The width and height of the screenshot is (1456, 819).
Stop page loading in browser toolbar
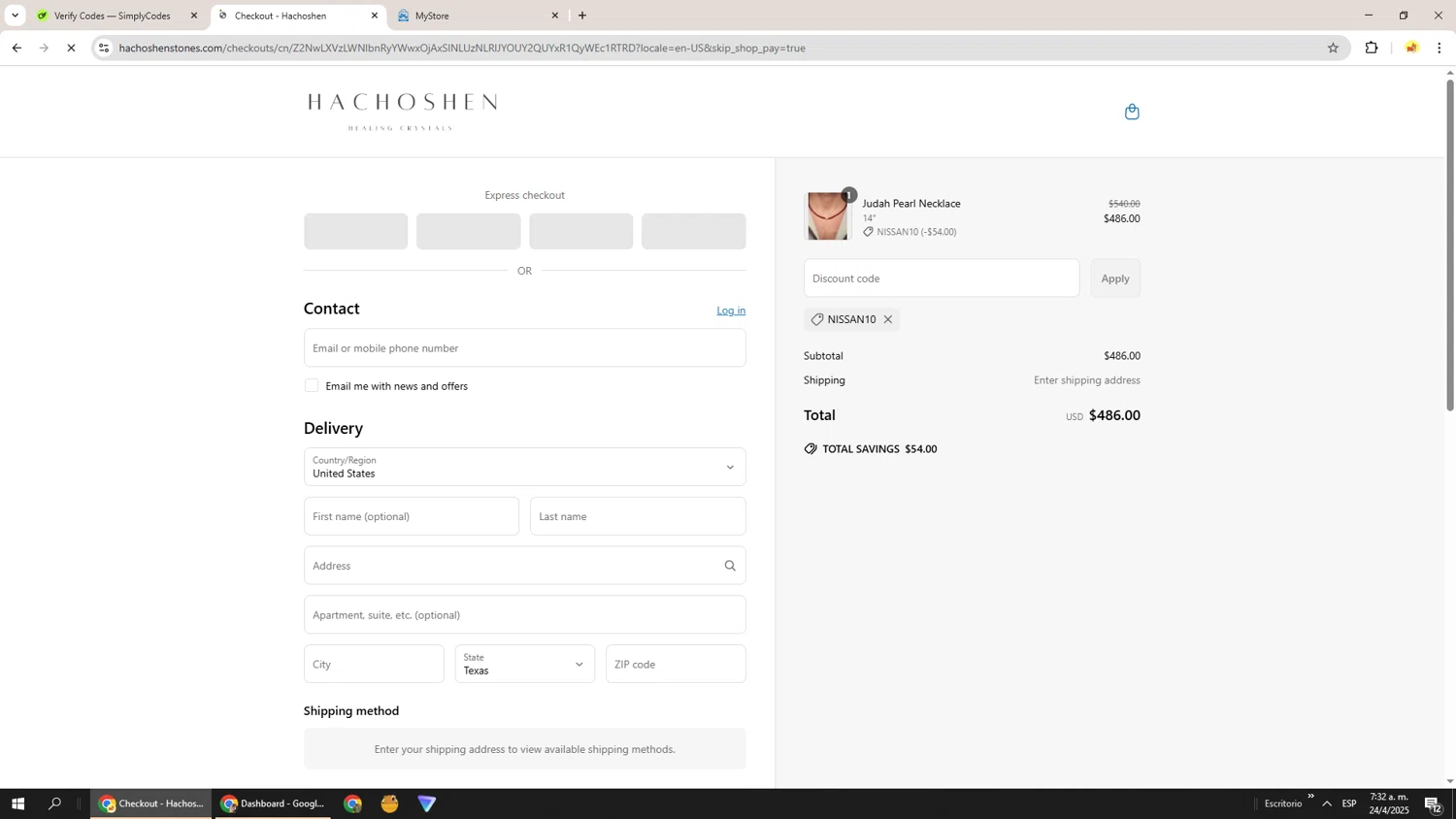pos(71,48)
